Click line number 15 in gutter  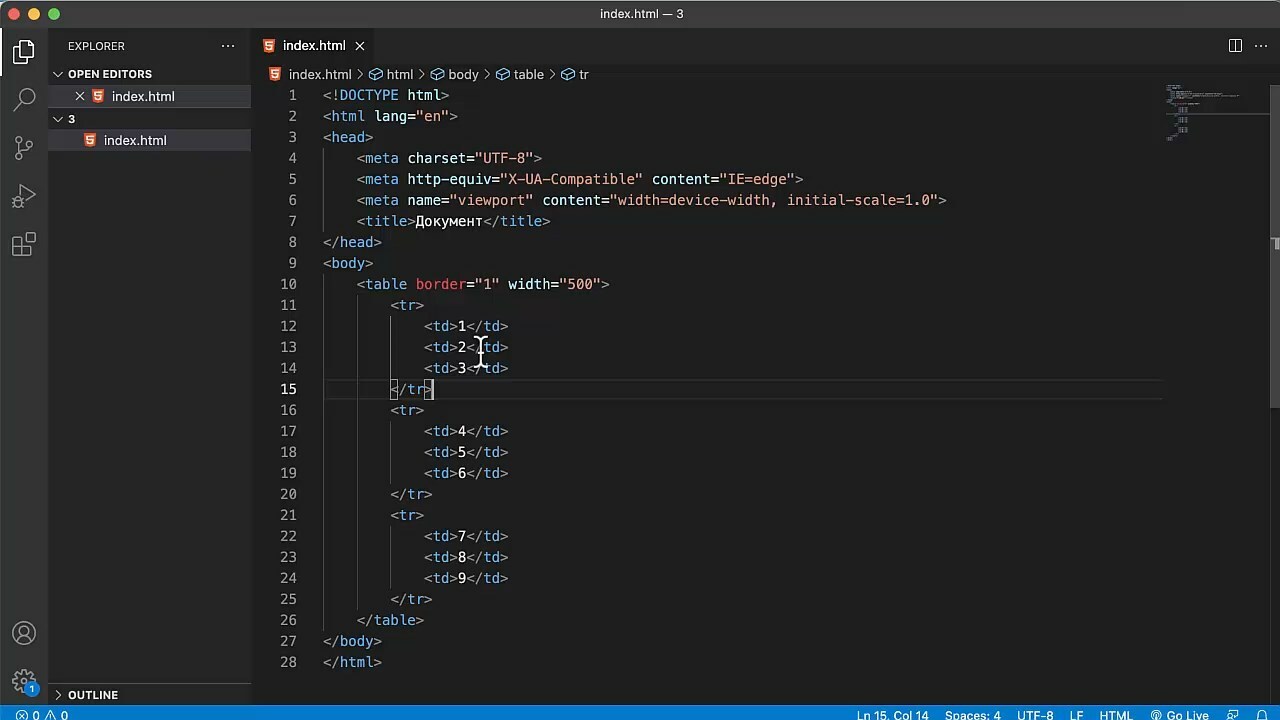[288, 389]
